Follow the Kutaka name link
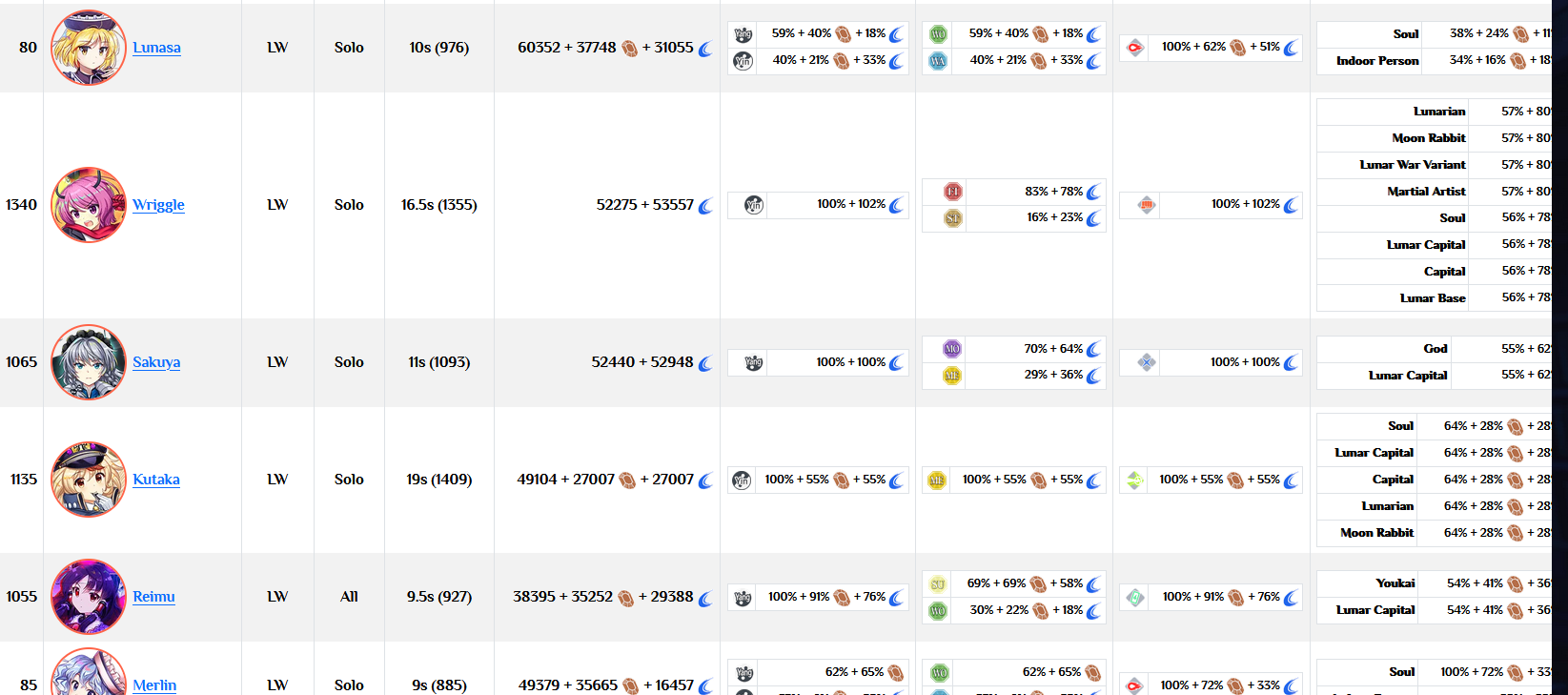 click(156, 480)
